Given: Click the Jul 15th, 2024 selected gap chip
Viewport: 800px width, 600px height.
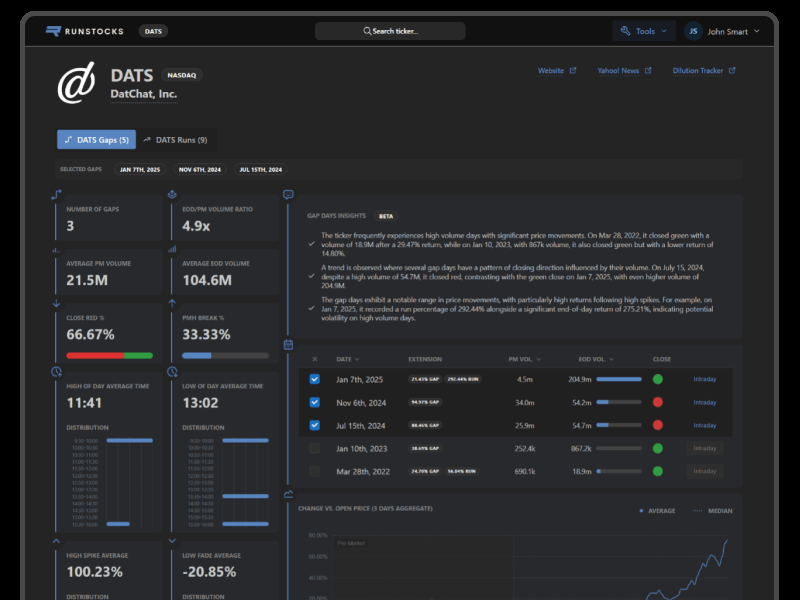Looking at the screenshot, I should click(x=261, y=169).
